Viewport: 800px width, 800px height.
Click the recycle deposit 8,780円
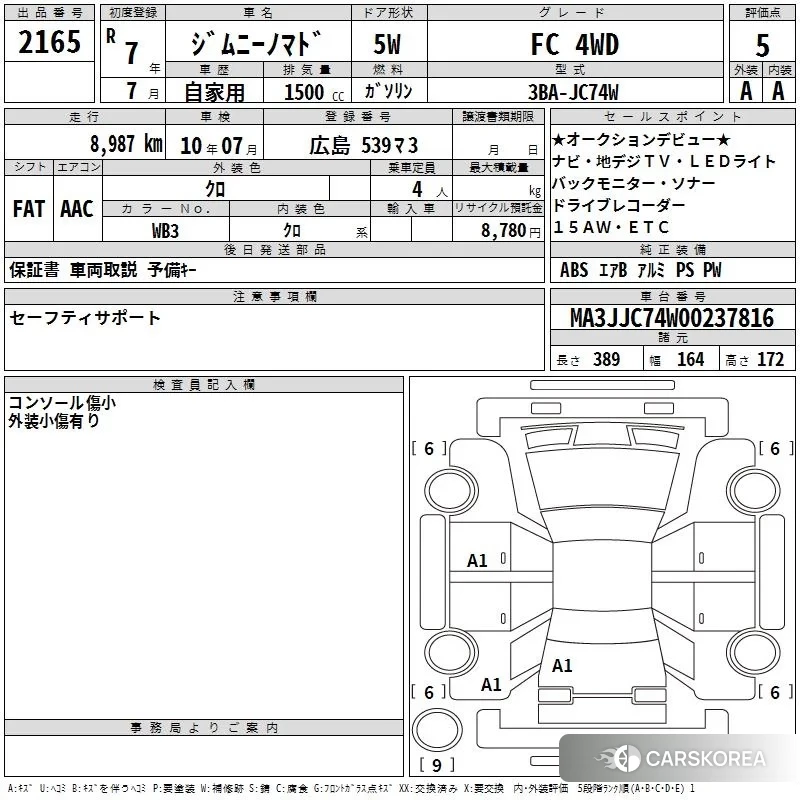click(x=511, y=231)
